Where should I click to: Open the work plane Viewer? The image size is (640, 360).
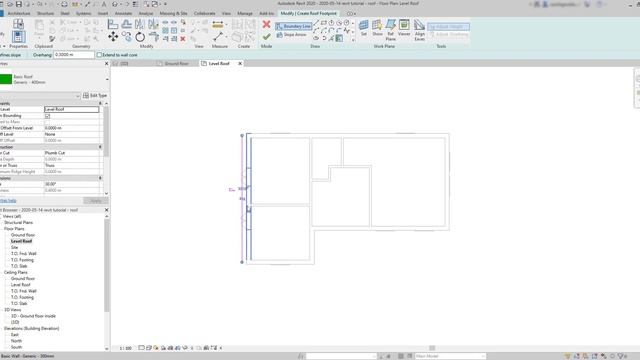[404, 28]
